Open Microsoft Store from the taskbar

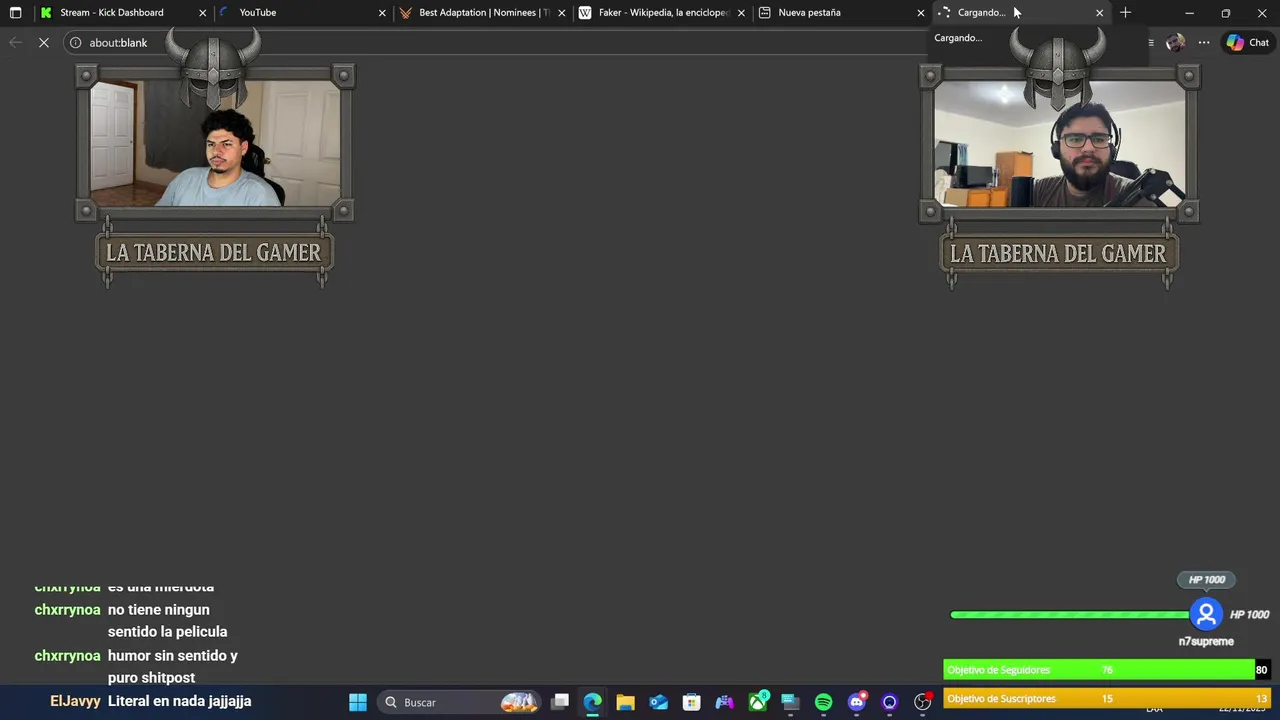point(692,702)
